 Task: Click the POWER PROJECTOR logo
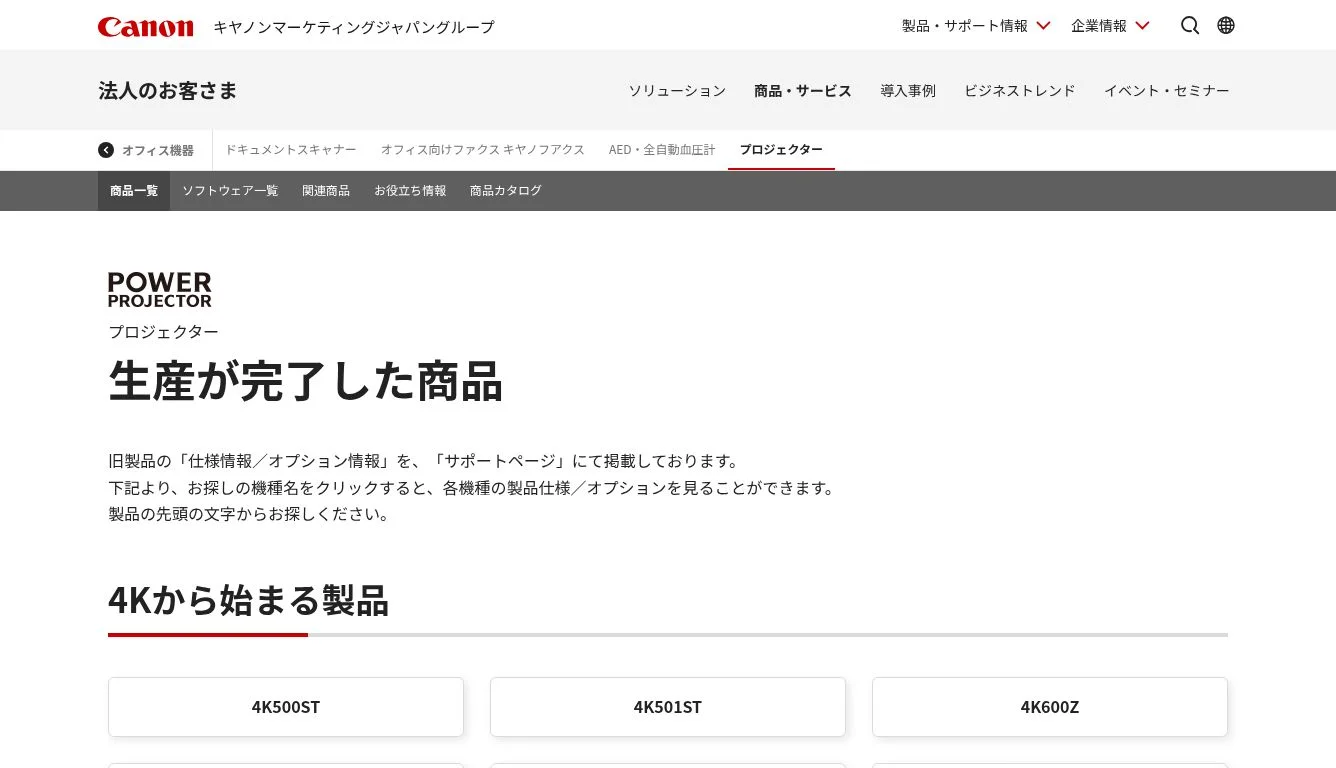click(x=160, y=289)
